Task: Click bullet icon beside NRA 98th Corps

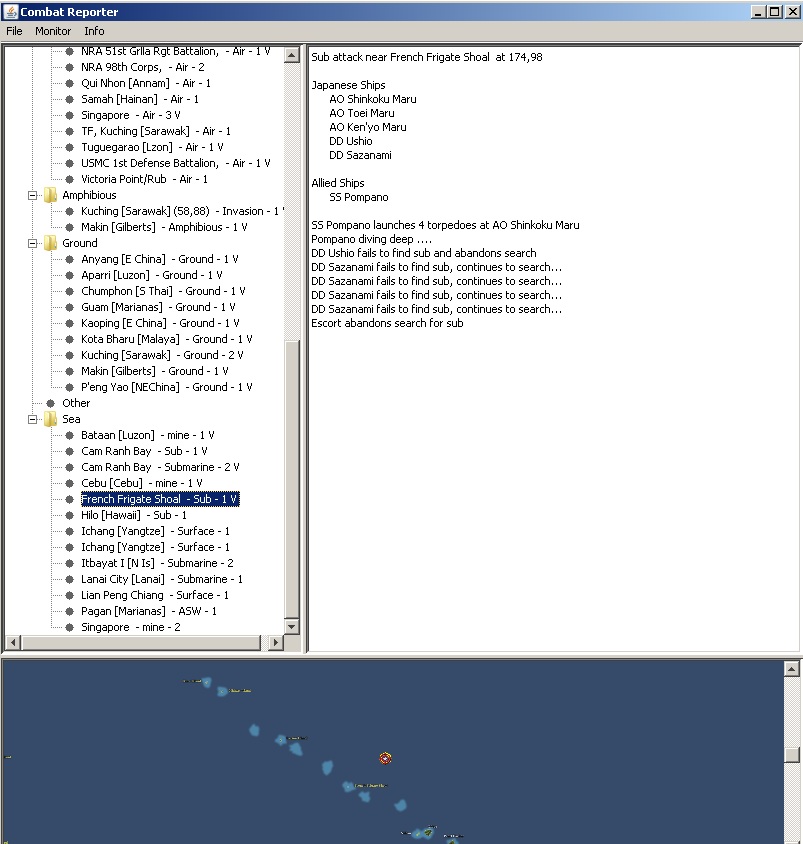Action: click(69, 67)
